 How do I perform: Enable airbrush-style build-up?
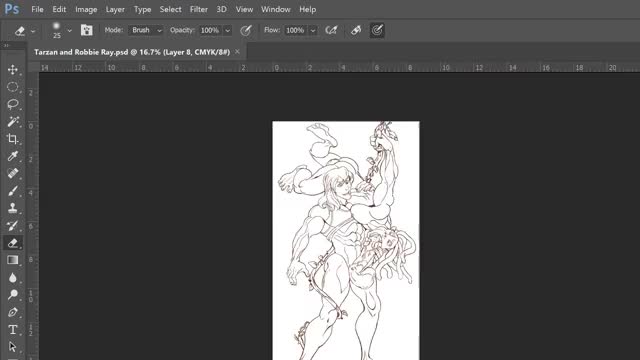click(x=331, y=30)
